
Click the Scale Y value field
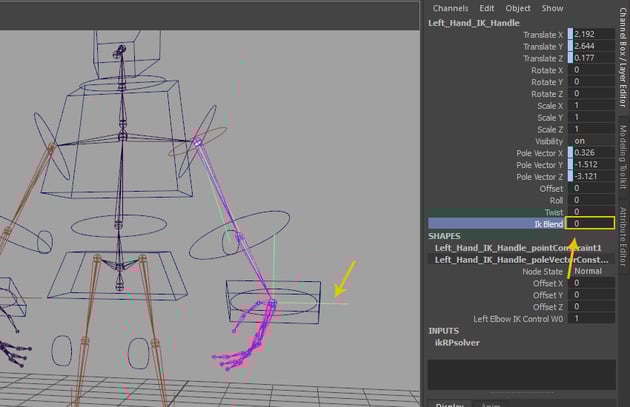pos(591,117)
